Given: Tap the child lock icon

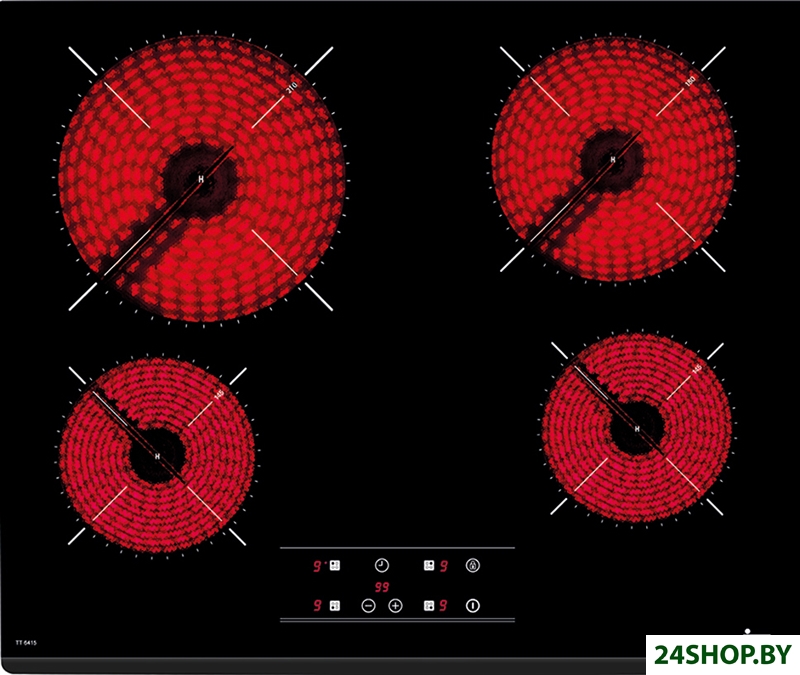Looking at the screenshot, I should (x=473, y=565).
